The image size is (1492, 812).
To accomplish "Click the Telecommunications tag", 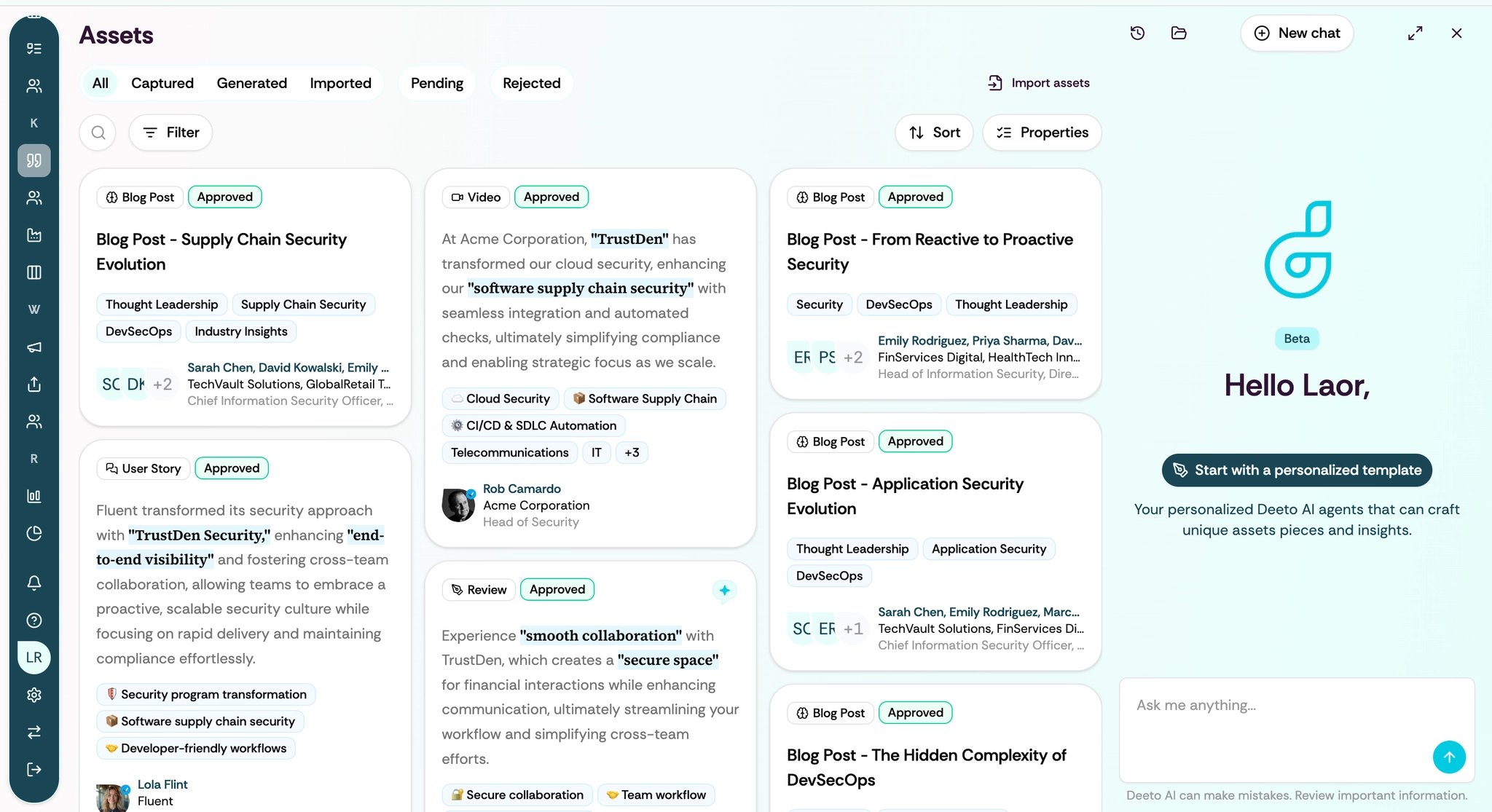I will pyautogui.click(x=510, y=452).
